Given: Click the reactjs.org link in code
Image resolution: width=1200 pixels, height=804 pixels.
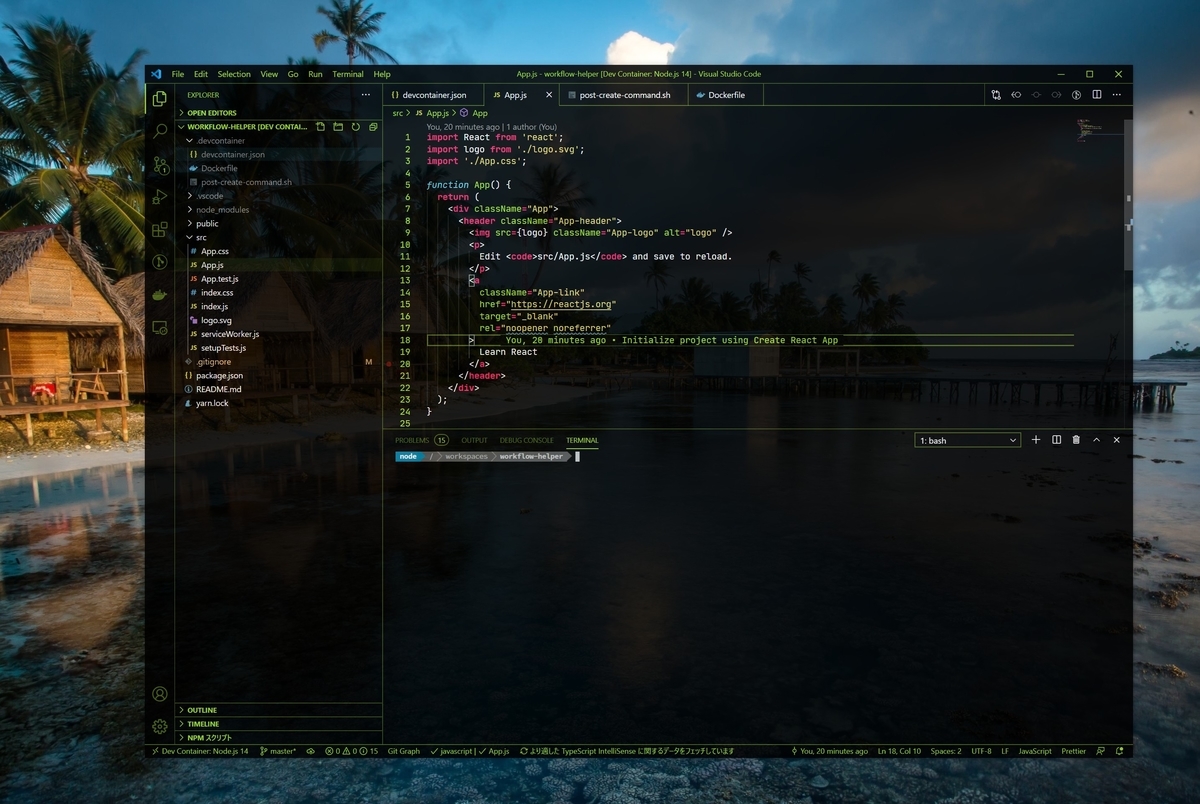Looking at the screenshot, I should (560, 304).
